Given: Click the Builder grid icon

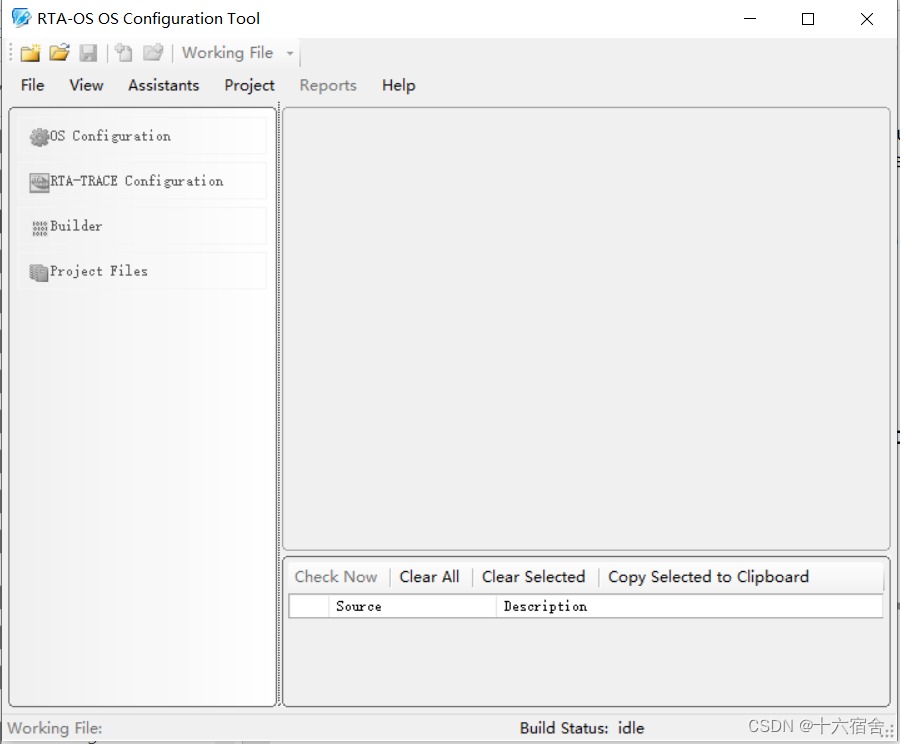Looking at the screenshot, I should pyautogui.click(x=40, y=228).
